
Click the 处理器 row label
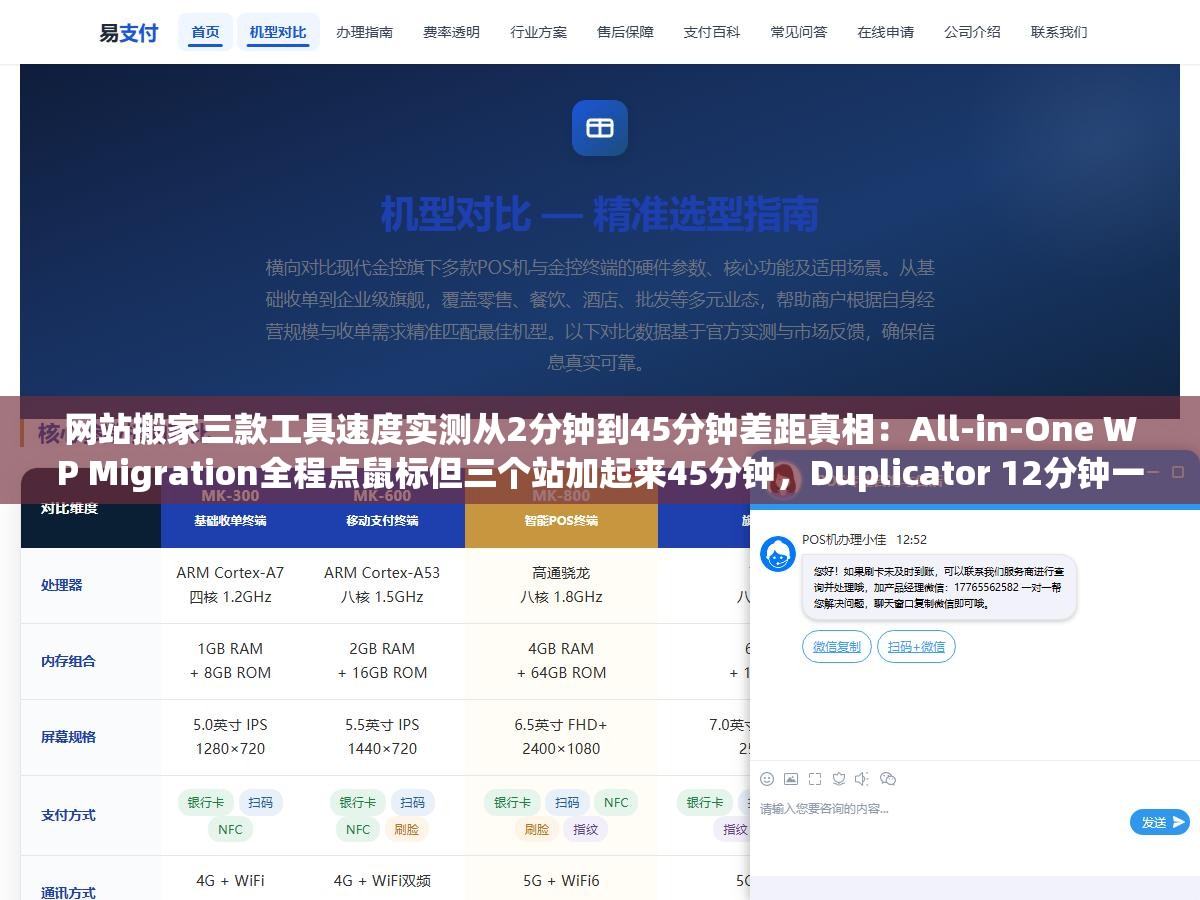(x=62, y=585)
